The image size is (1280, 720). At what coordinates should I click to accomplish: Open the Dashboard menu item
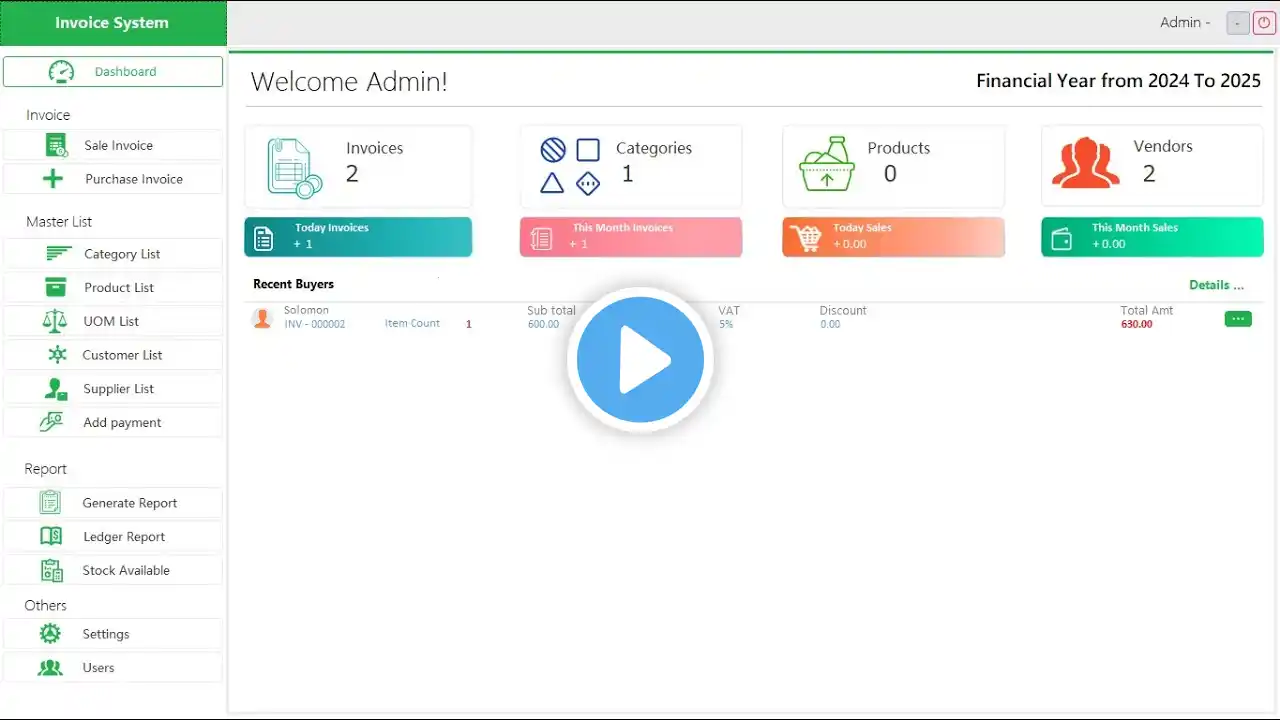click(x=113, y=72)
